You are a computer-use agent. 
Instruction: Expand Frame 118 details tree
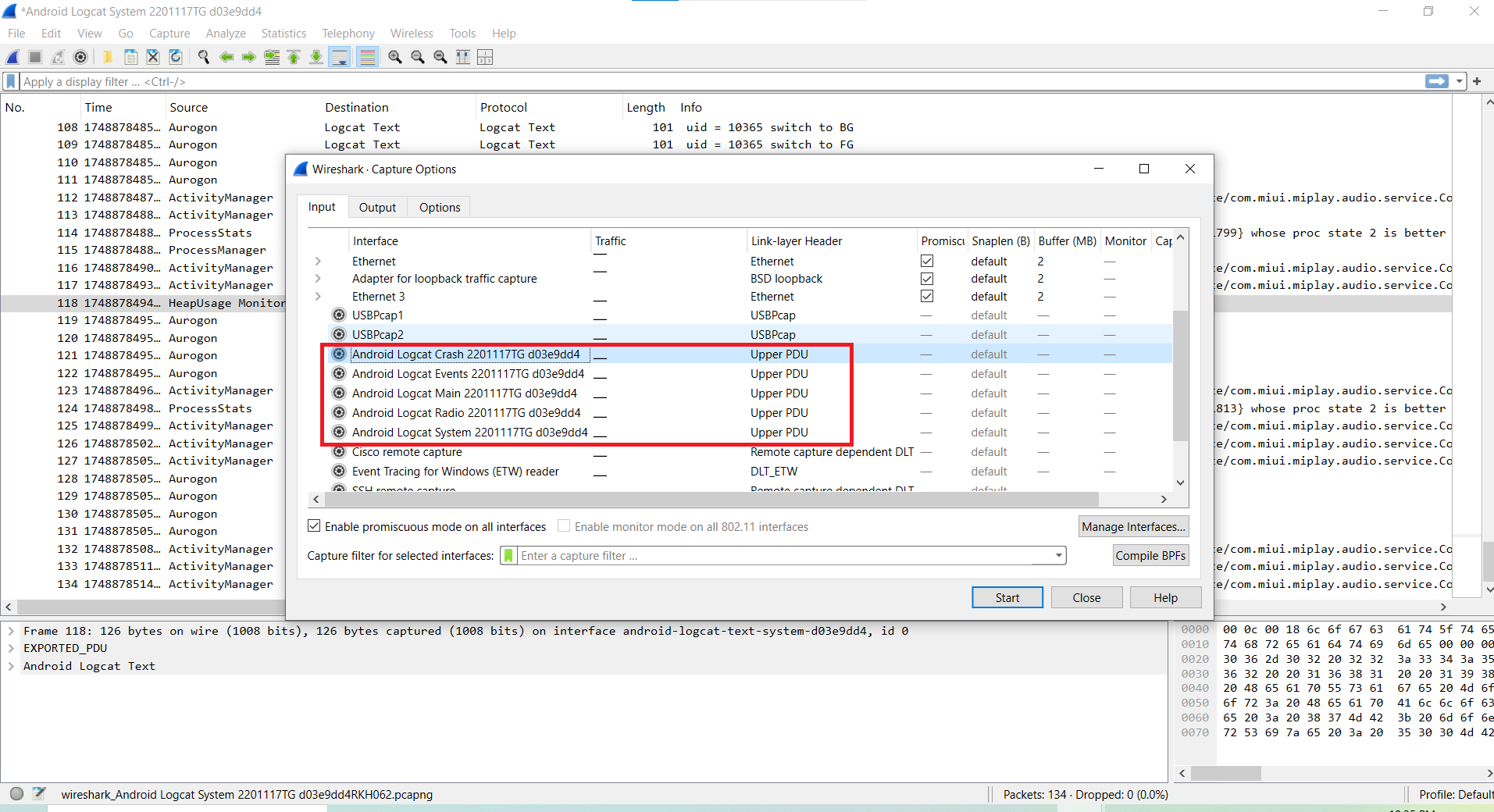click(11, 630)
